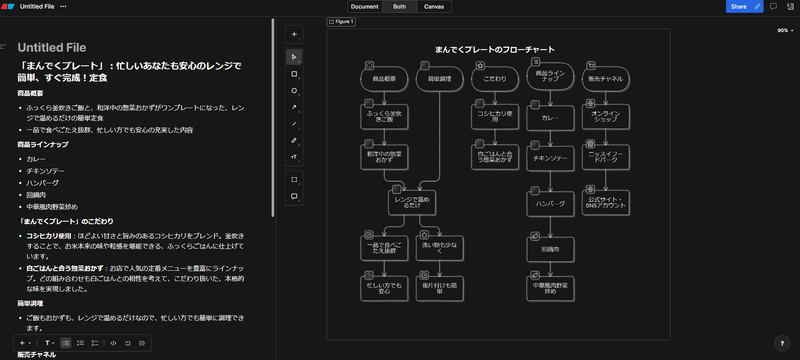
Task: Open the text style T dropdown
Action: tap(50, 343)
